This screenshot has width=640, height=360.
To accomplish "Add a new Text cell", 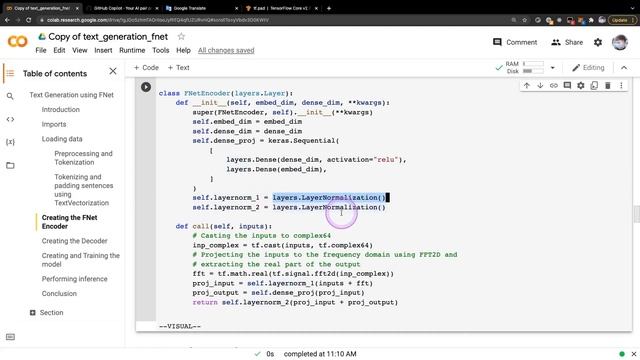I will 178,68.
